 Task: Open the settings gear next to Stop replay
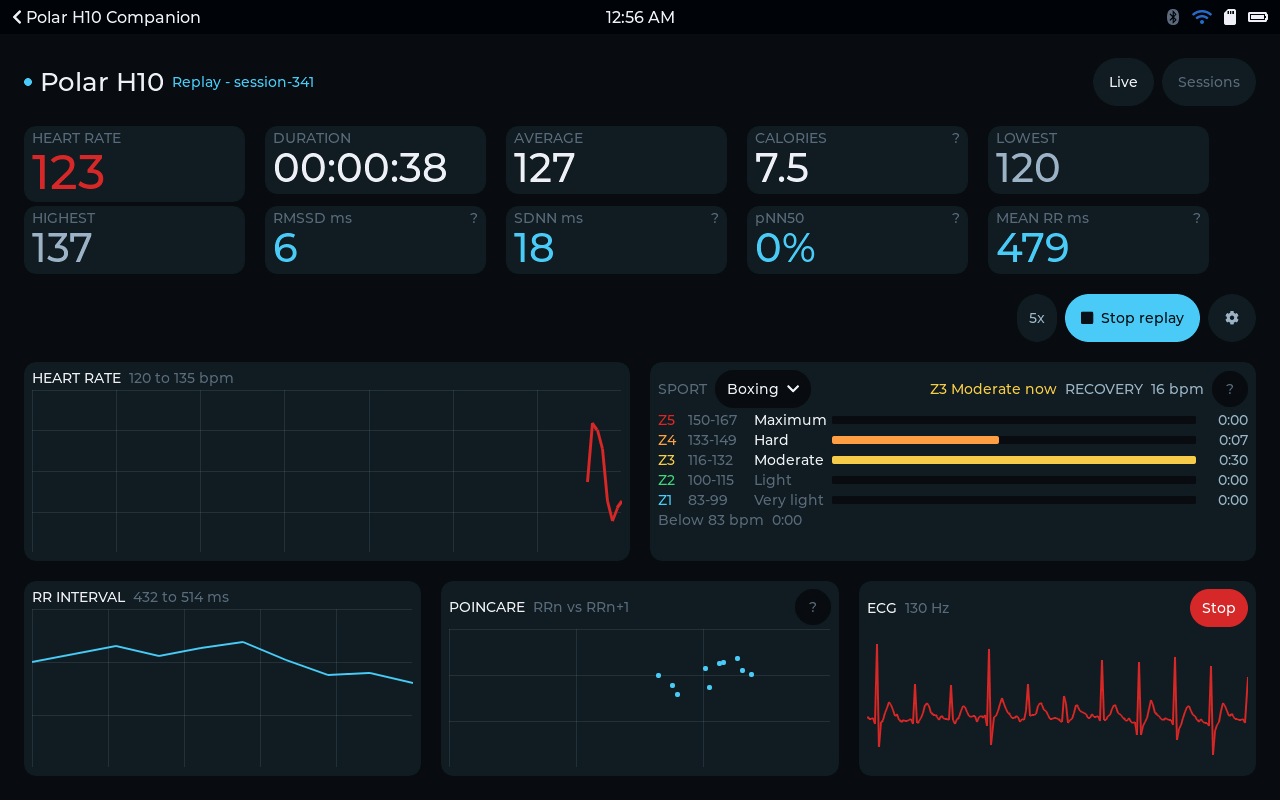click(1232, 318)
